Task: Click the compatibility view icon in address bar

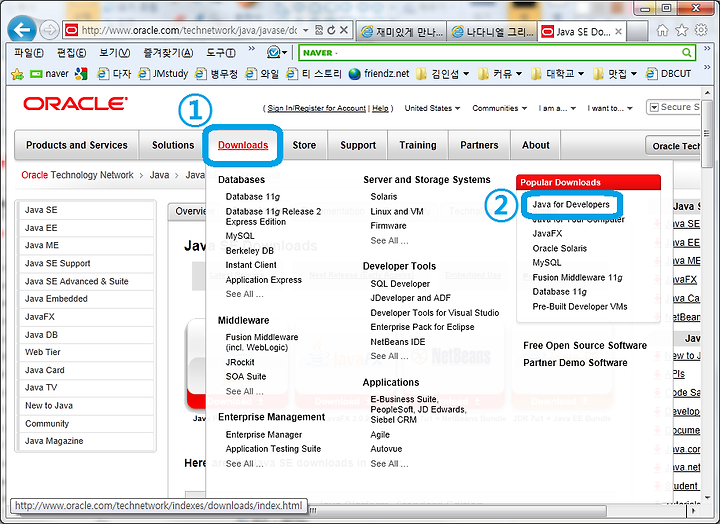Action: click(319, 30)
